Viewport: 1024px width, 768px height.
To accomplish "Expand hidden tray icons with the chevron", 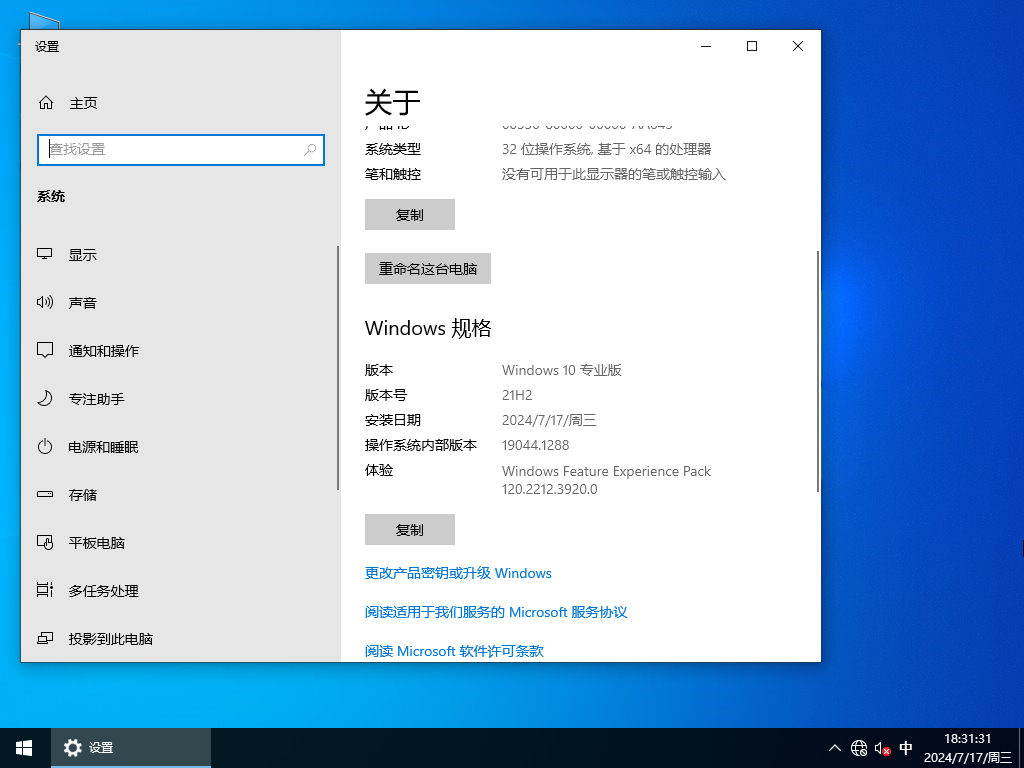I will point(834,748).
